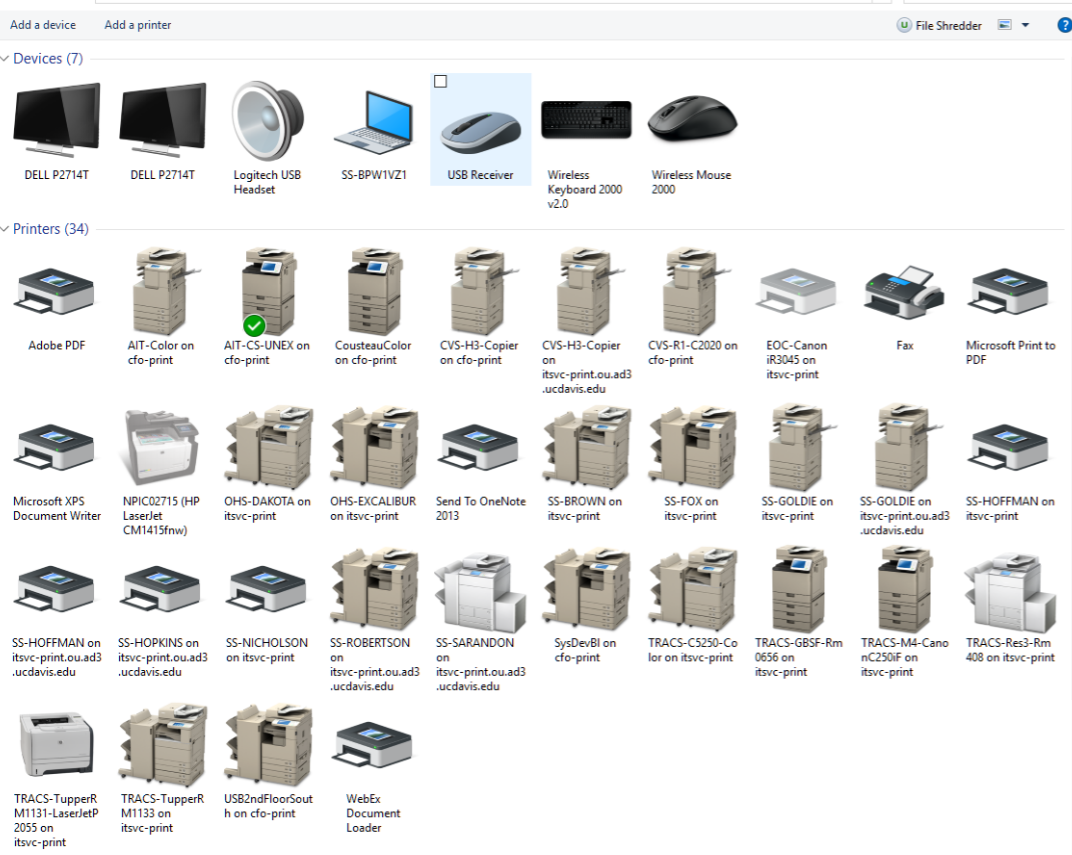
Task: Select the USB Receiver mouse icon
Action: 481,129
